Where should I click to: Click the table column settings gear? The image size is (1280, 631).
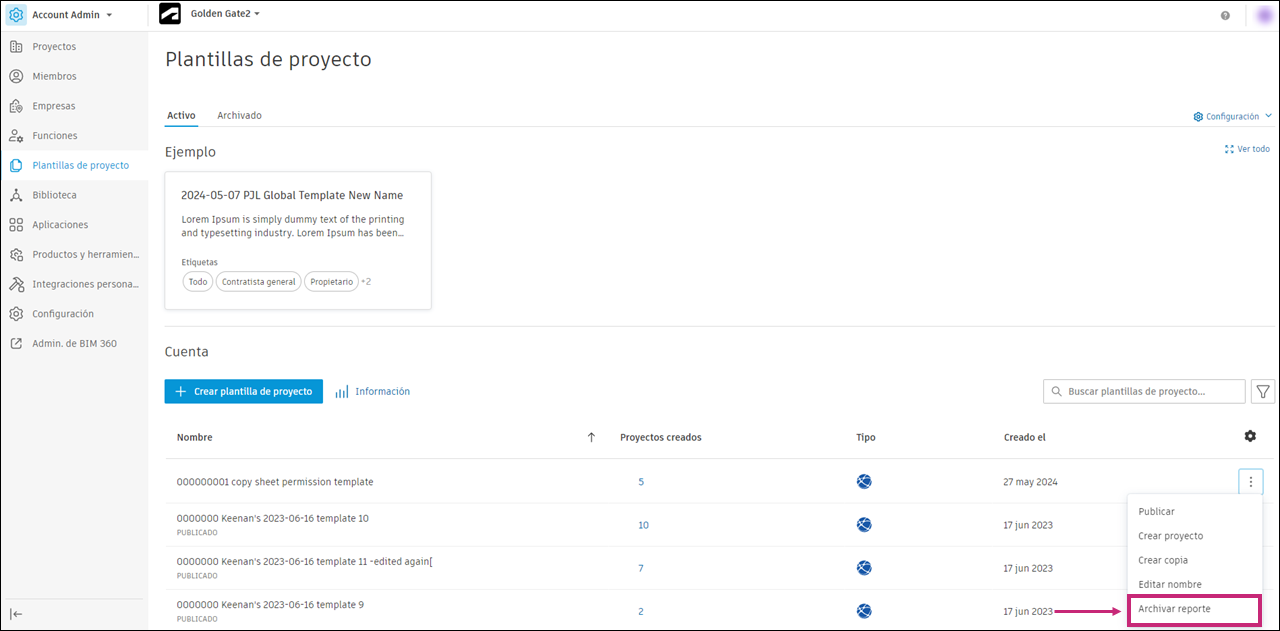(1250, 436)
